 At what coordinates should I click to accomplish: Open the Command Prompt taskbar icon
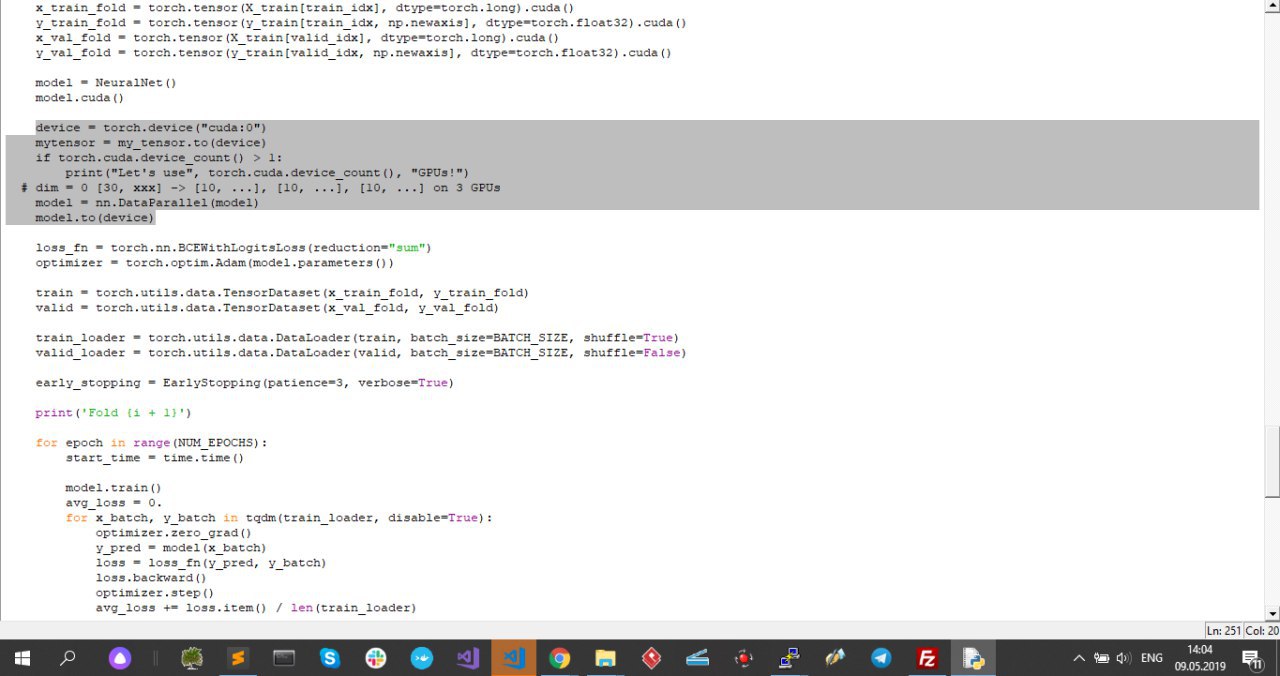[x=284, y=658]
